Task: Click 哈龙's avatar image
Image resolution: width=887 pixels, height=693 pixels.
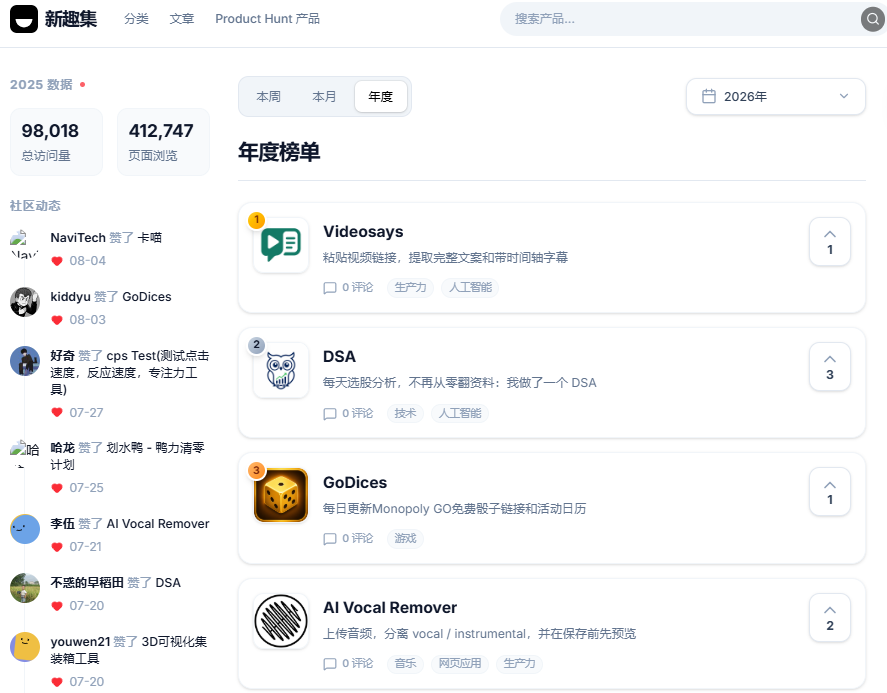Action: (x=25, y=454)
